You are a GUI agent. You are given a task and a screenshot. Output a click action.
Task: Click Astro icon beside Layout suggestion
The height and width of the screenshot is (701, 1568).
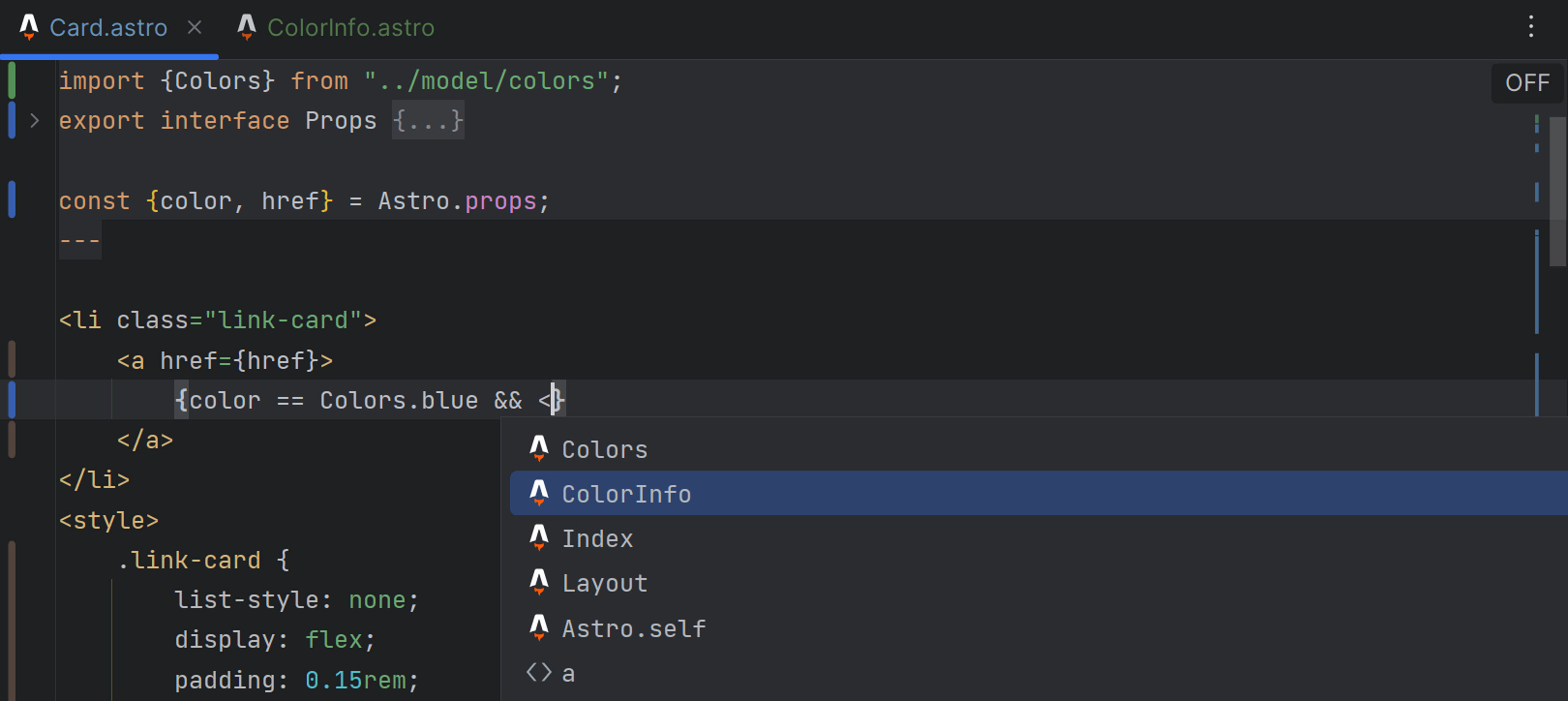539,583
